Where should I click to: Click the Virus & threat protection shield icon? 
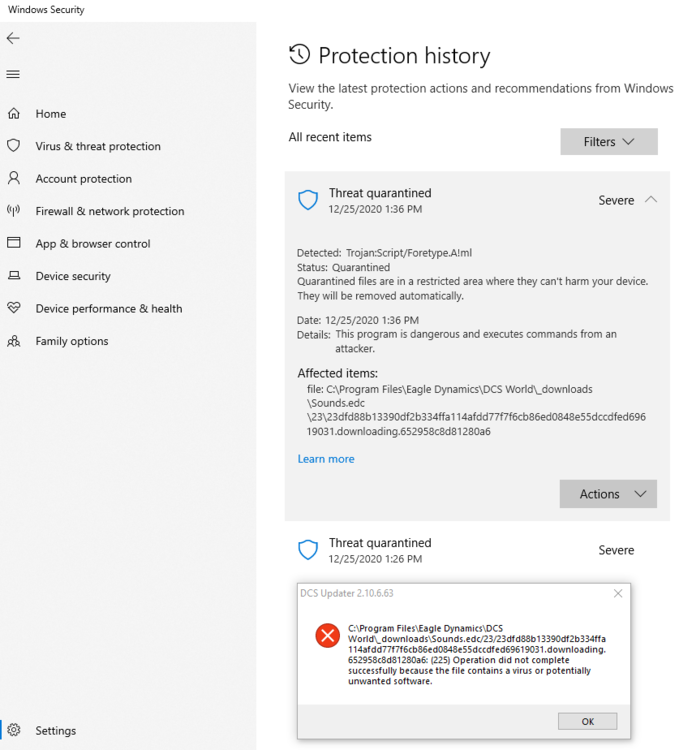(14, 146)
